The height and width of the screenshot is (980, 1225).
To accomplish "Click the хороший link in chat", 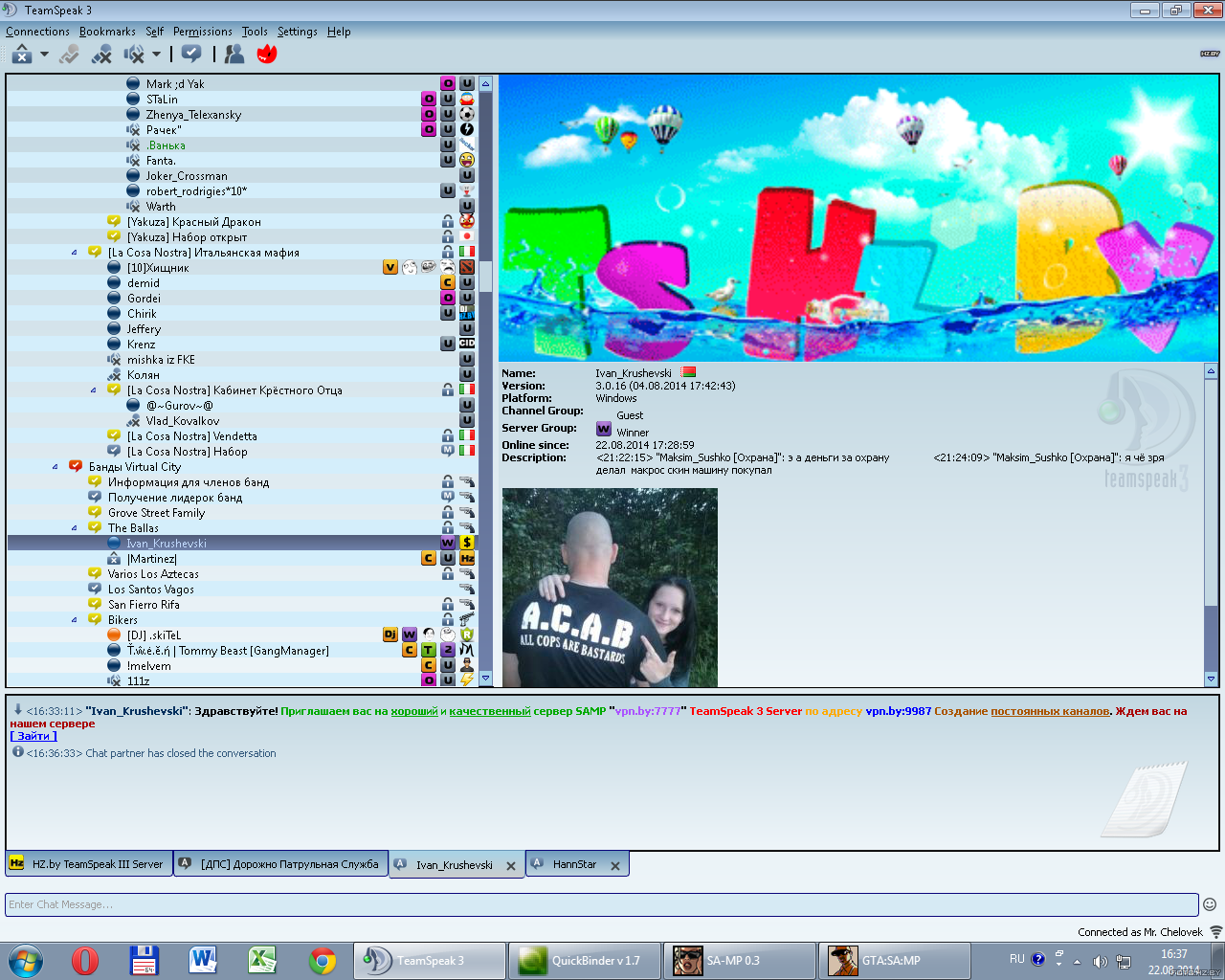I will [414, 711].
